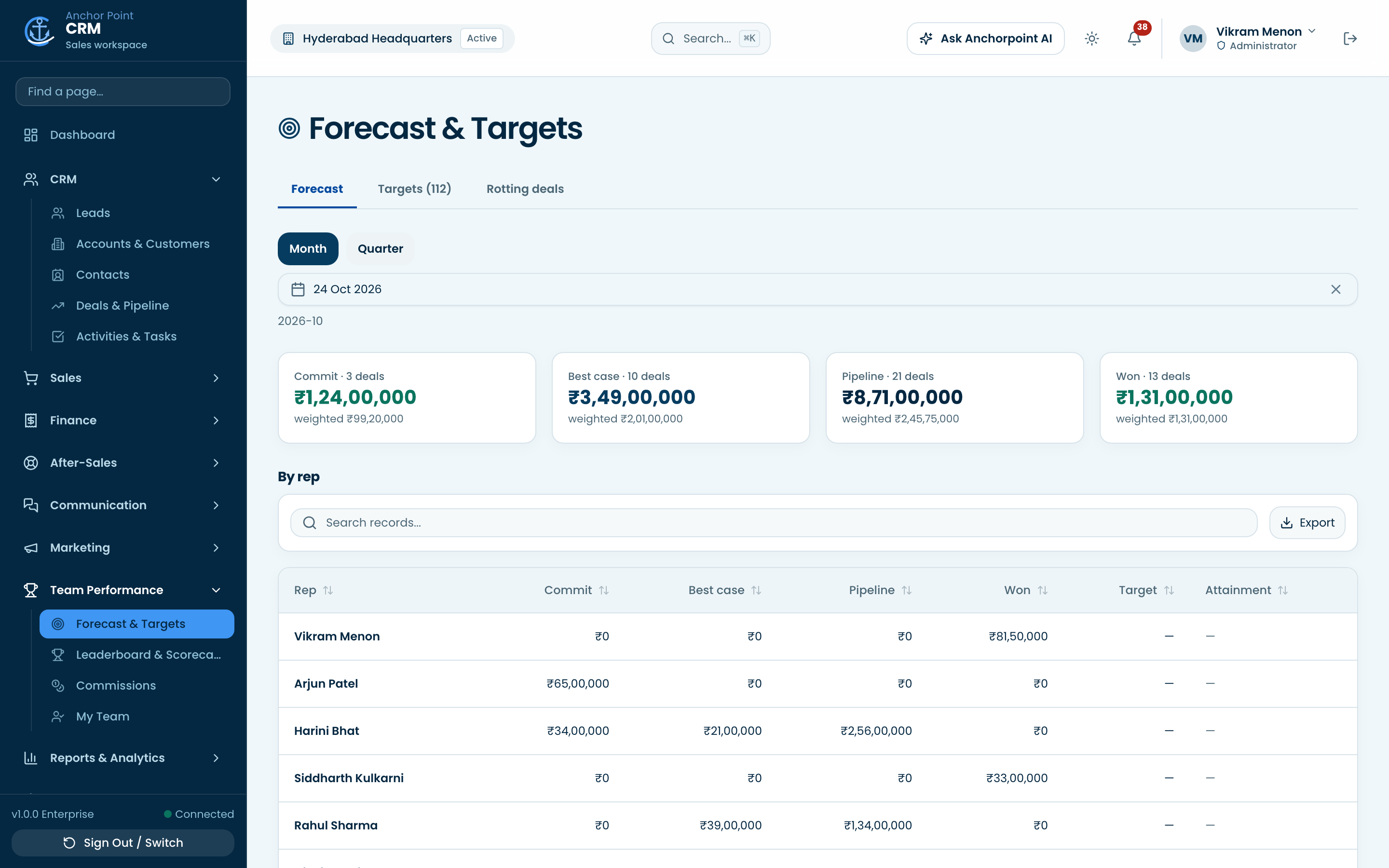Open Commissions page

point(136,685)
